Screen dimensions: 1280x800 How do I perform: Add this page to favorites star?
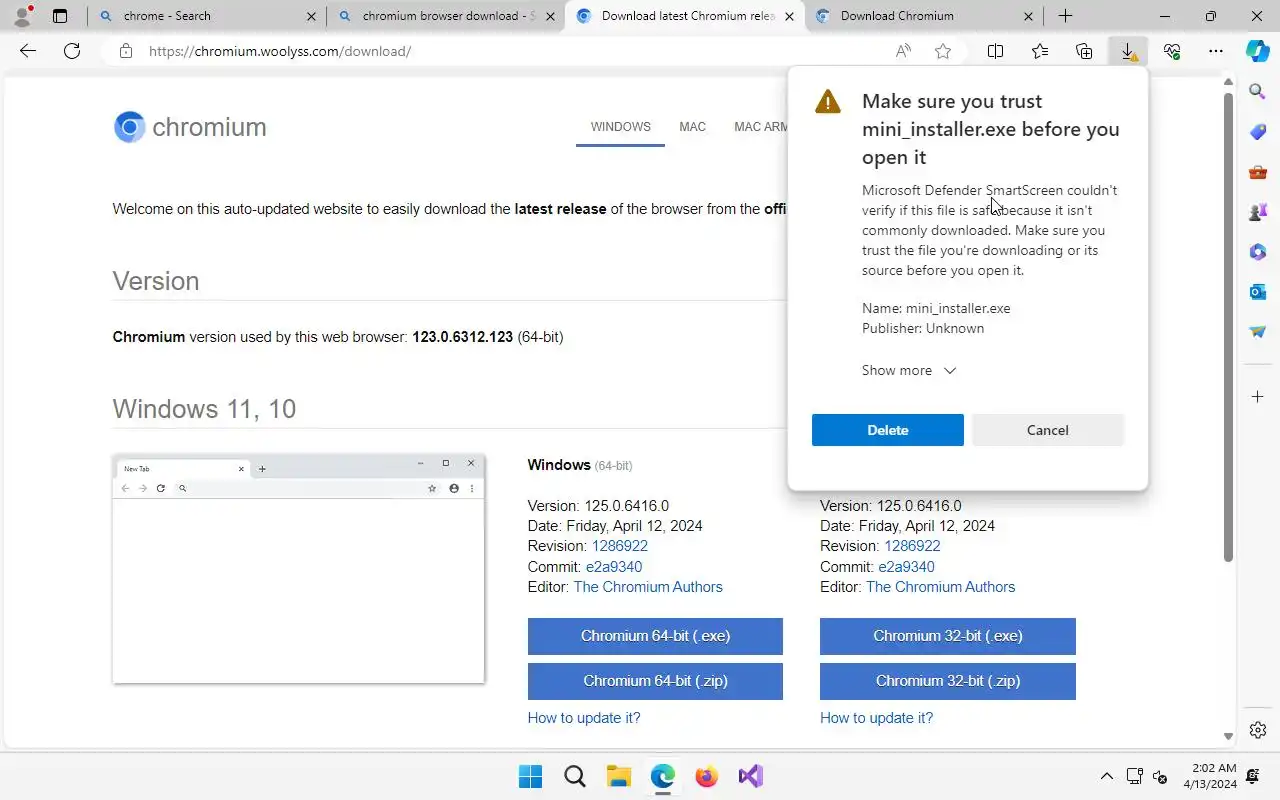pyautogui.click(x=942, y=51)
